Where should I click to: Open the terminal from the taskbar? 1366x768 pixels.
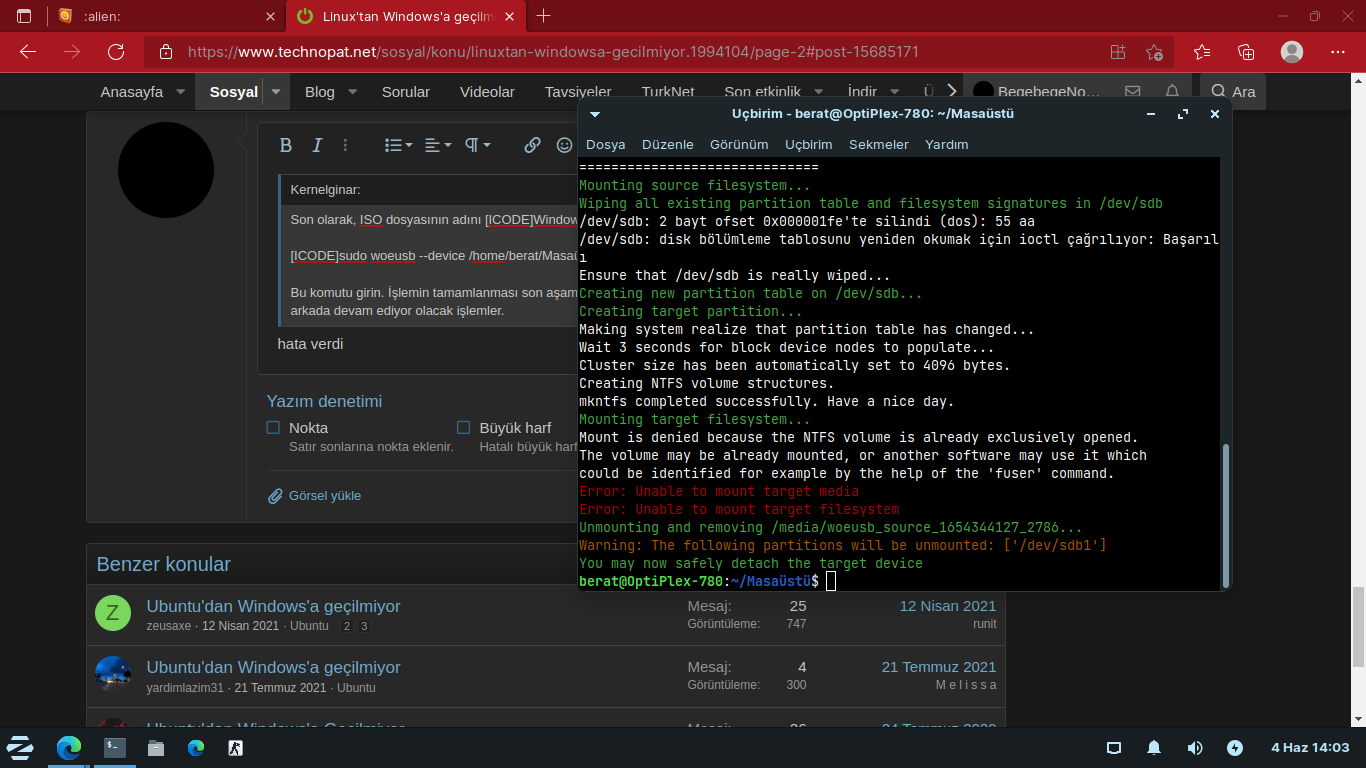[115, 747]
